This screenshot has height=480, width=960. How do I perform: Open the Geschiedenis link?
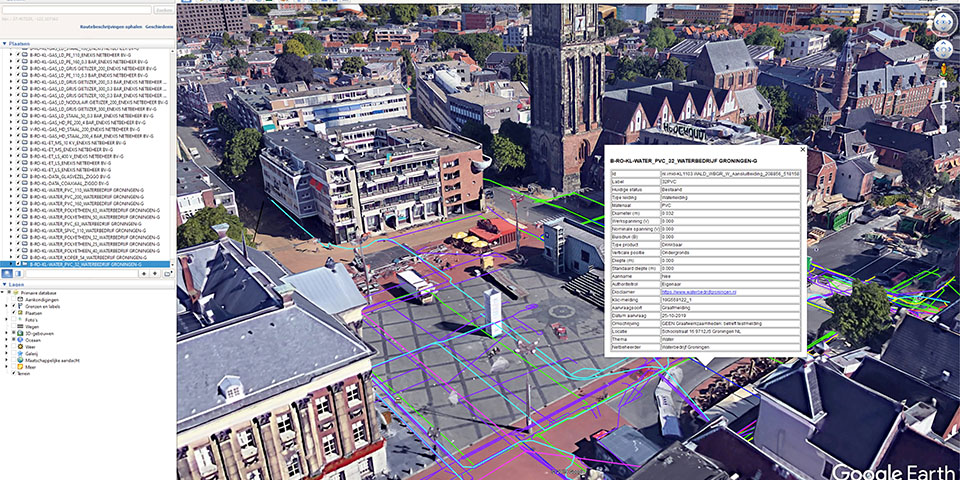pos(159,27)
